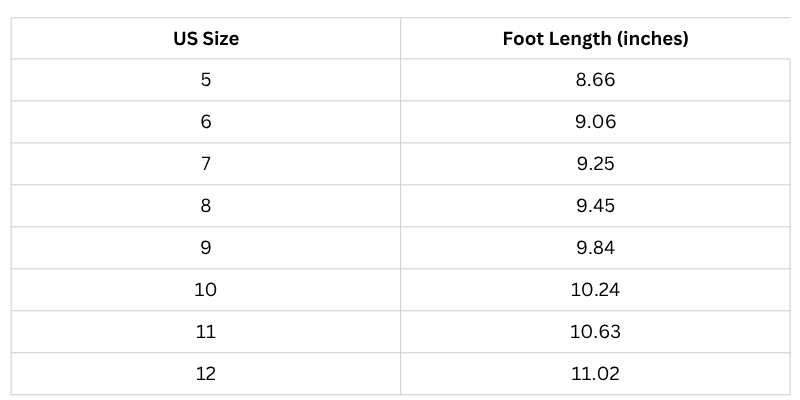Screen dimensions: 800x400
Task: Select the 9.25 foot length cell
Action: point(595,164)
